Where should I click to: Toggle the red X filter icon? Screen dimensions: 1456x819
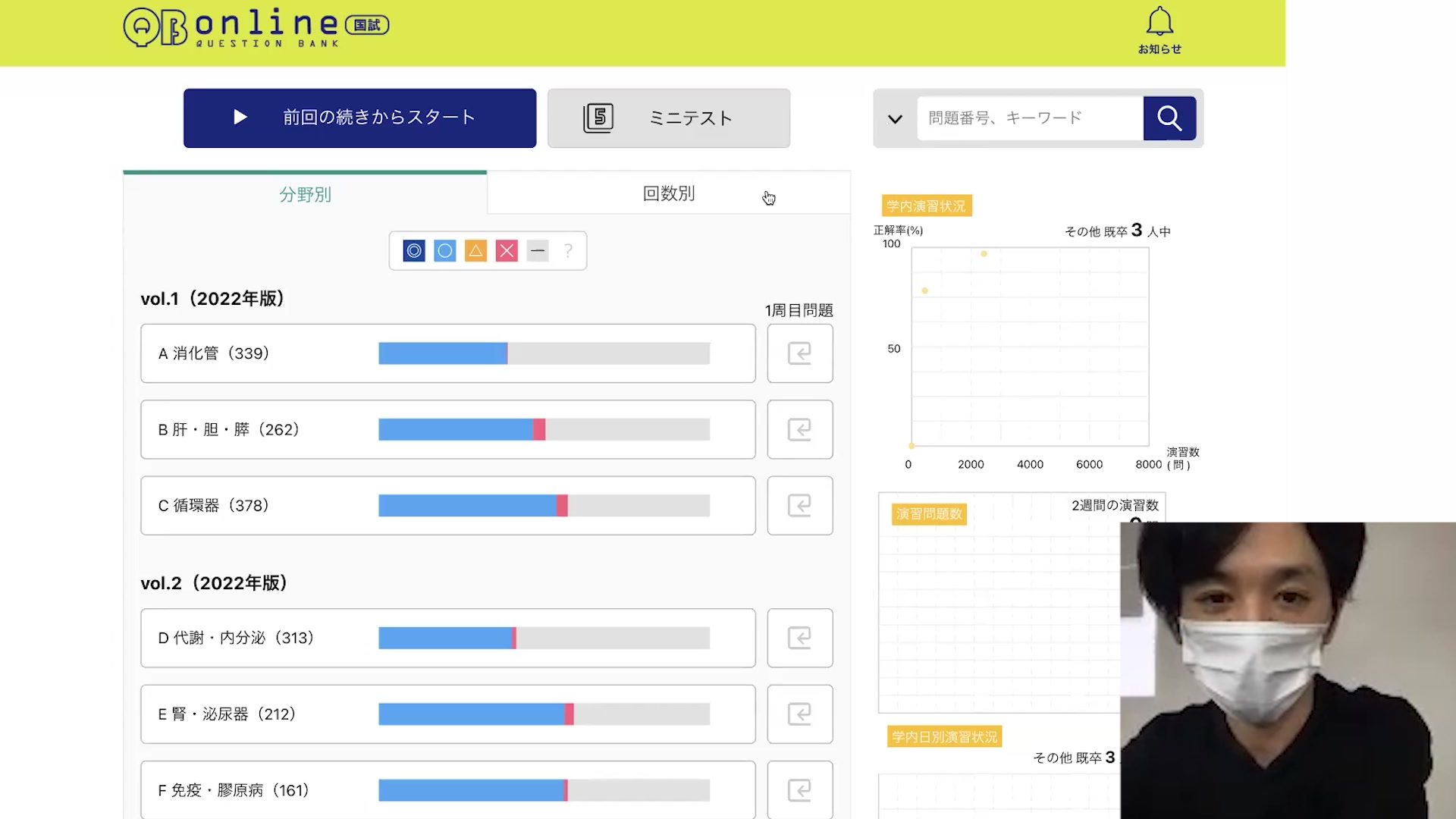click(507, 251)
